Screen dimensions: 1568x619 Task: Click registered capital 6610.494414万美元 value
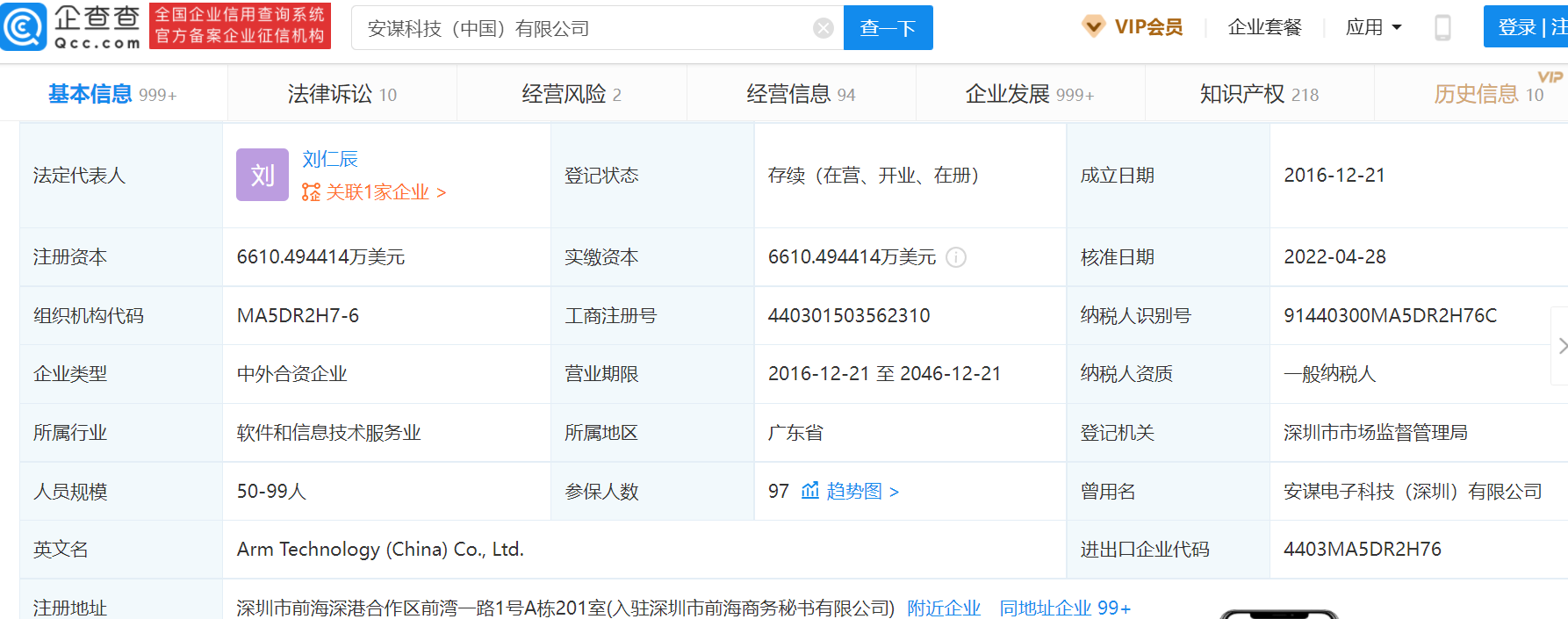tap(320, 257)
